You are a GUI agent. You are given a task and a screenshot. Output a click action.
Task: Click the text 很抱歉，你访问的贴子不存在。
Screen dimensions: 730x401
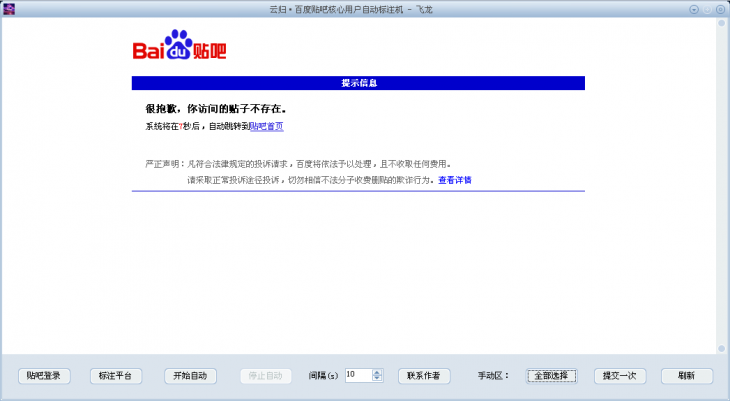pos(216,109)
